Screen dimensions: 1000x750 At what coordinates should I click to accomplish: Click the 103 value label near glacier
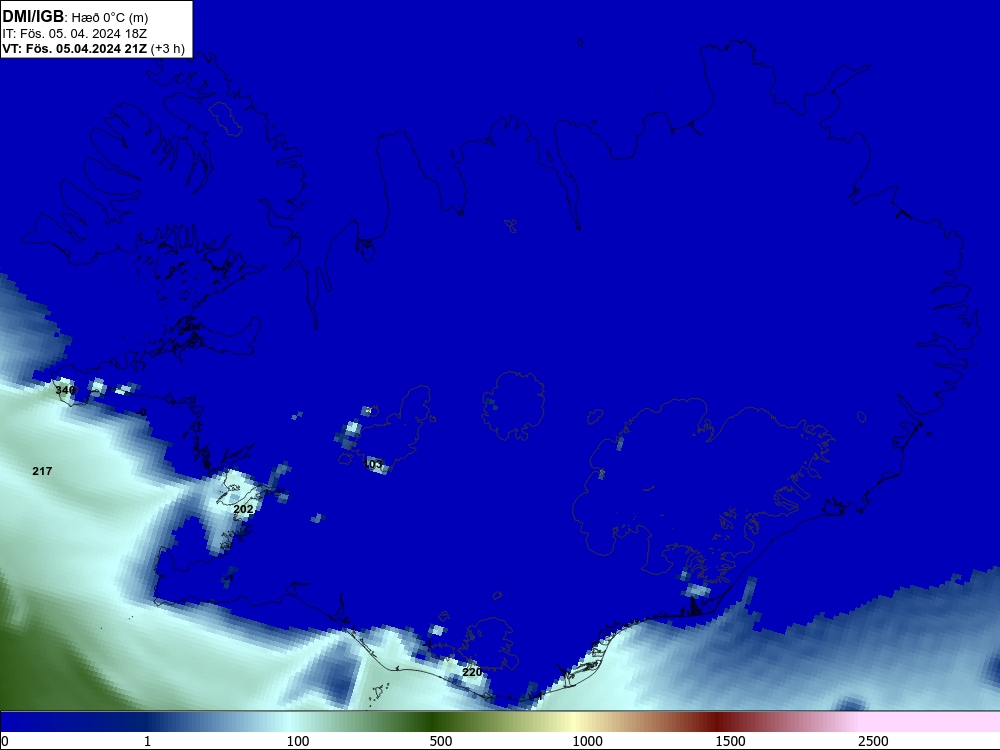pos(373,464)
